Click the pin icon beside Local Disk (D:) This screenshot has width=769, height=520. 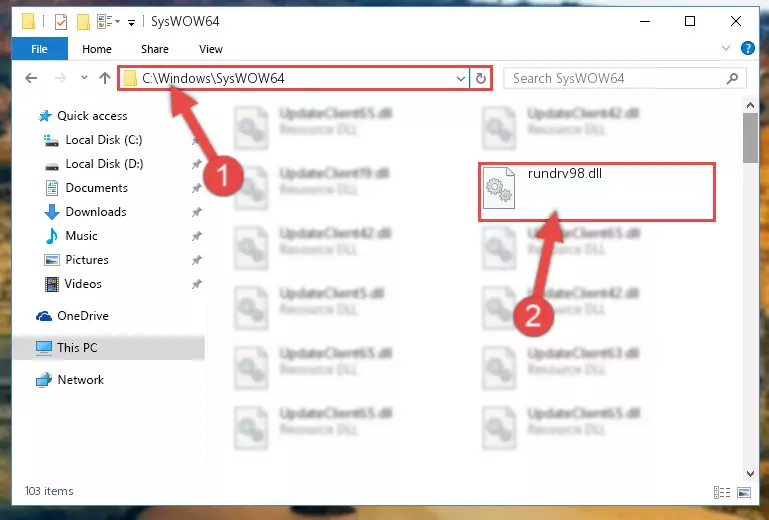(x=196, y=164)
